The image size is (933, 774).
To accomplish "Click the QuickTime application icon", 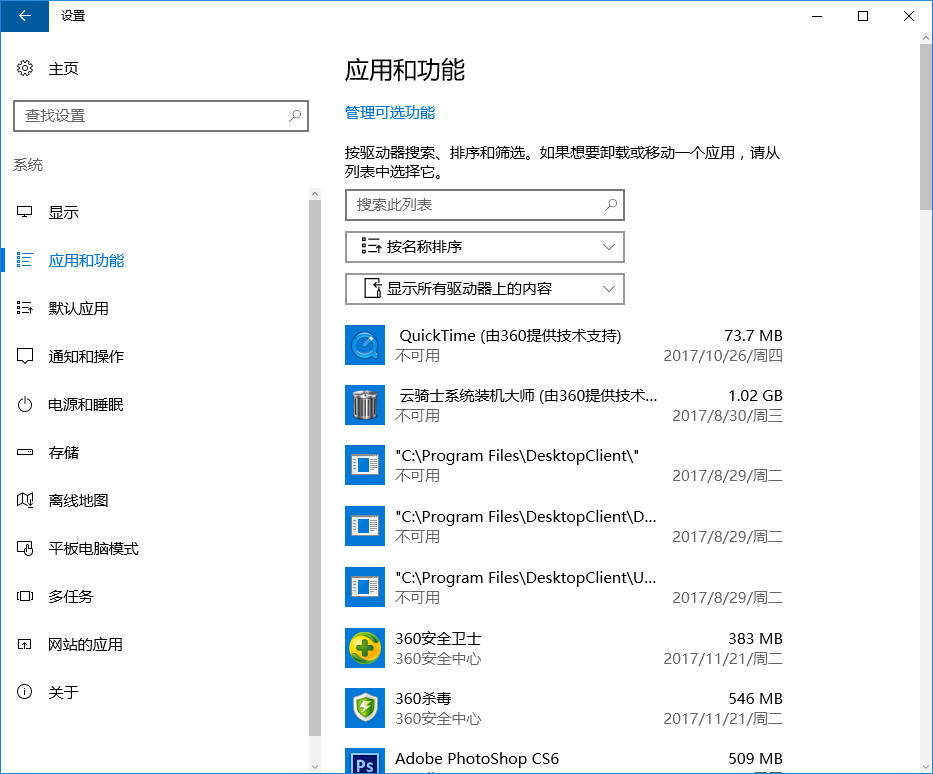I will coord(364,344).
